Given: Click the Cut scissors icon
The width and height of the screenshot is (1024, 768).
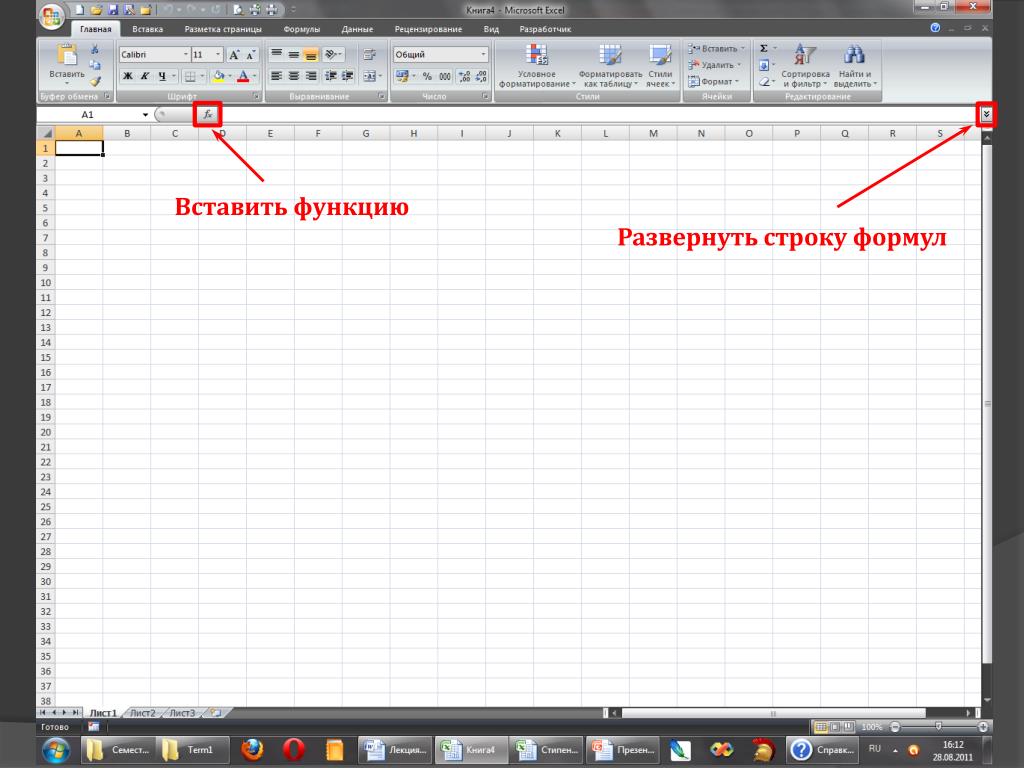Looking at the screenshot, I should tap(95, 50).
